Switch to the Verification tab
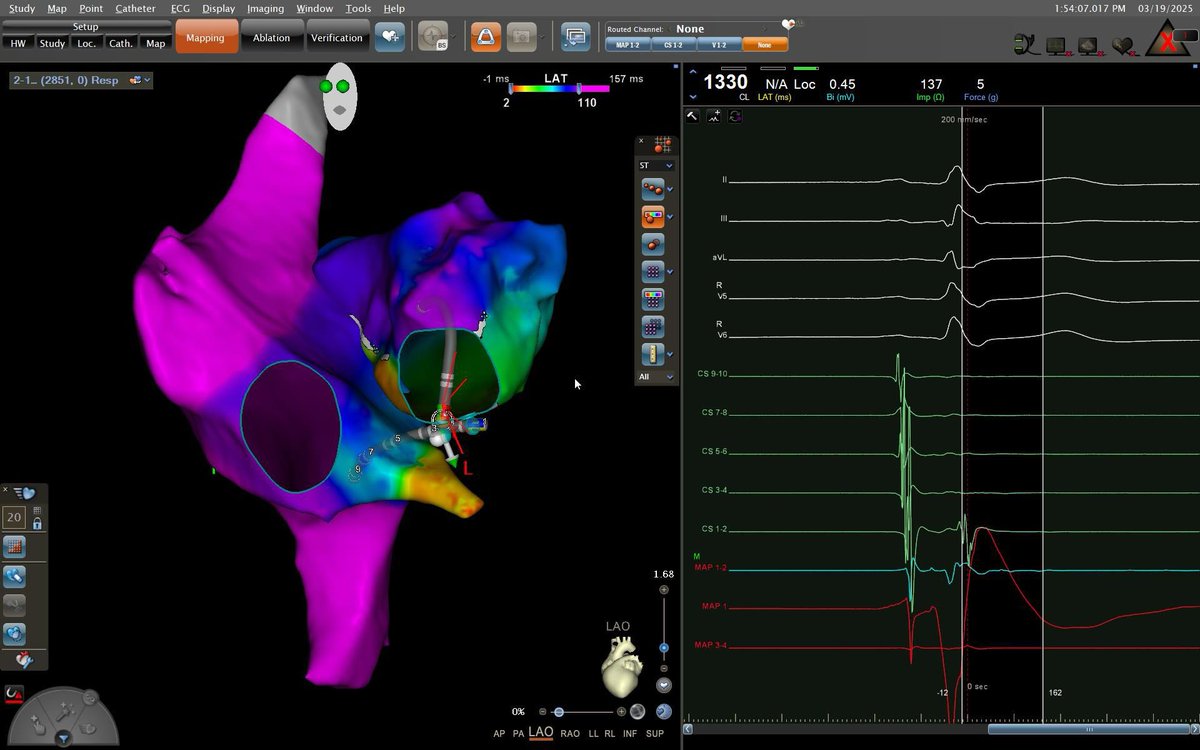Image resolution: width=1200 pixels, height=750 pixels. click(337, 38)
